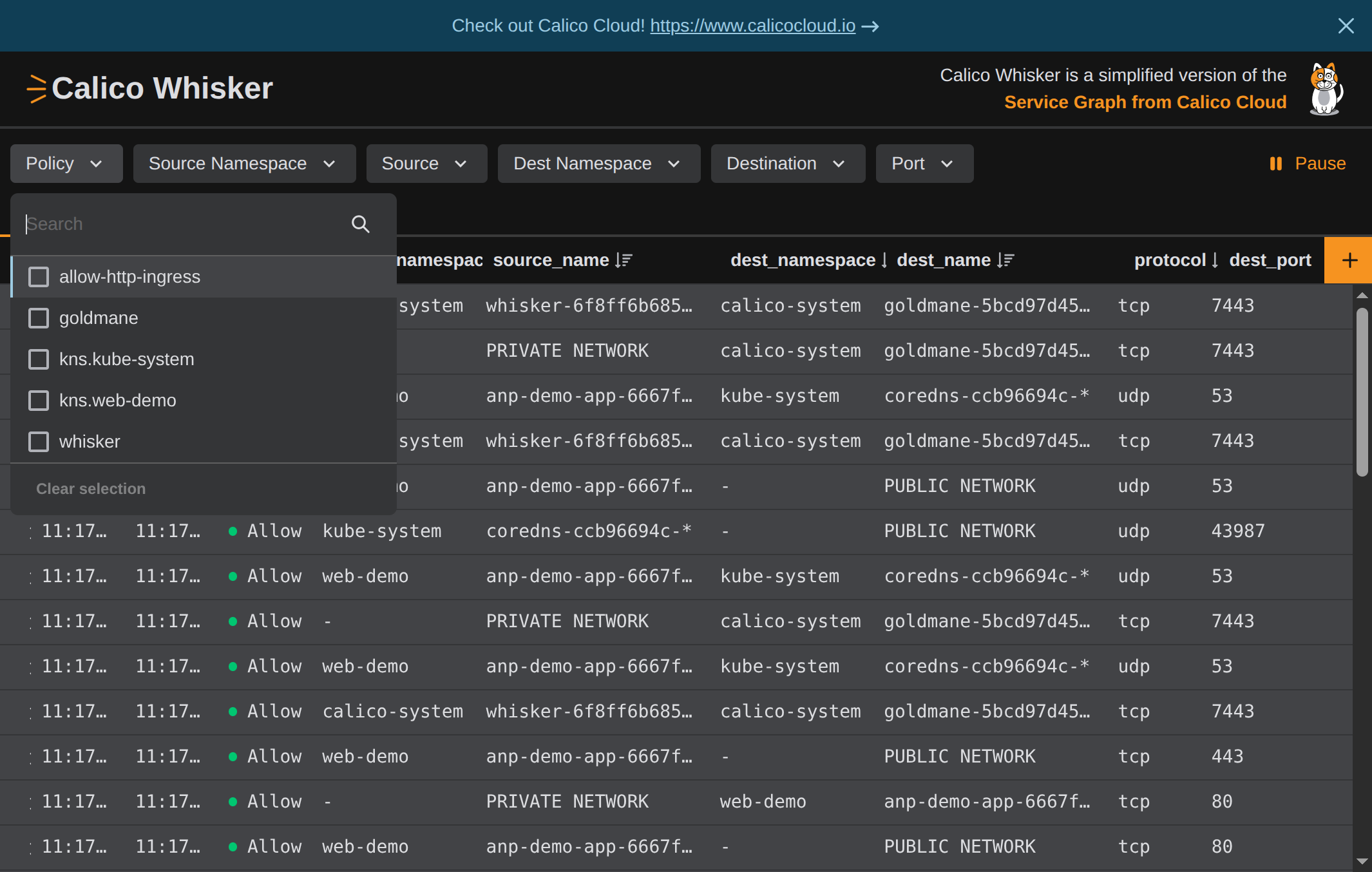Image resolution: width=1372 pixels, height=872 pixels.
Task: Sort by dest_name column icon
Action: coord(1005,260)
